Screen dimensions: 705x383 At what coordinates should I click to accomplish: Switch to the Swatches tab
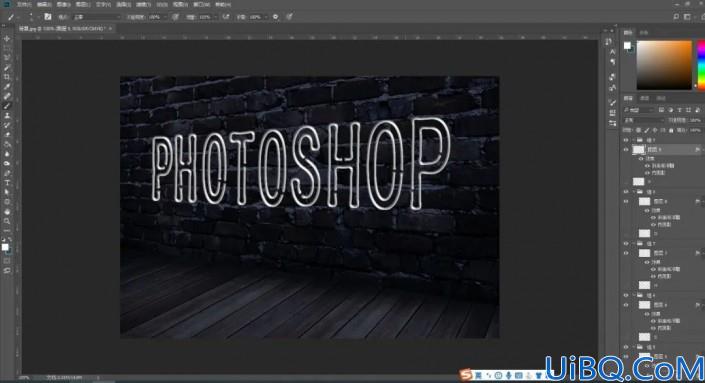[644, 32]
